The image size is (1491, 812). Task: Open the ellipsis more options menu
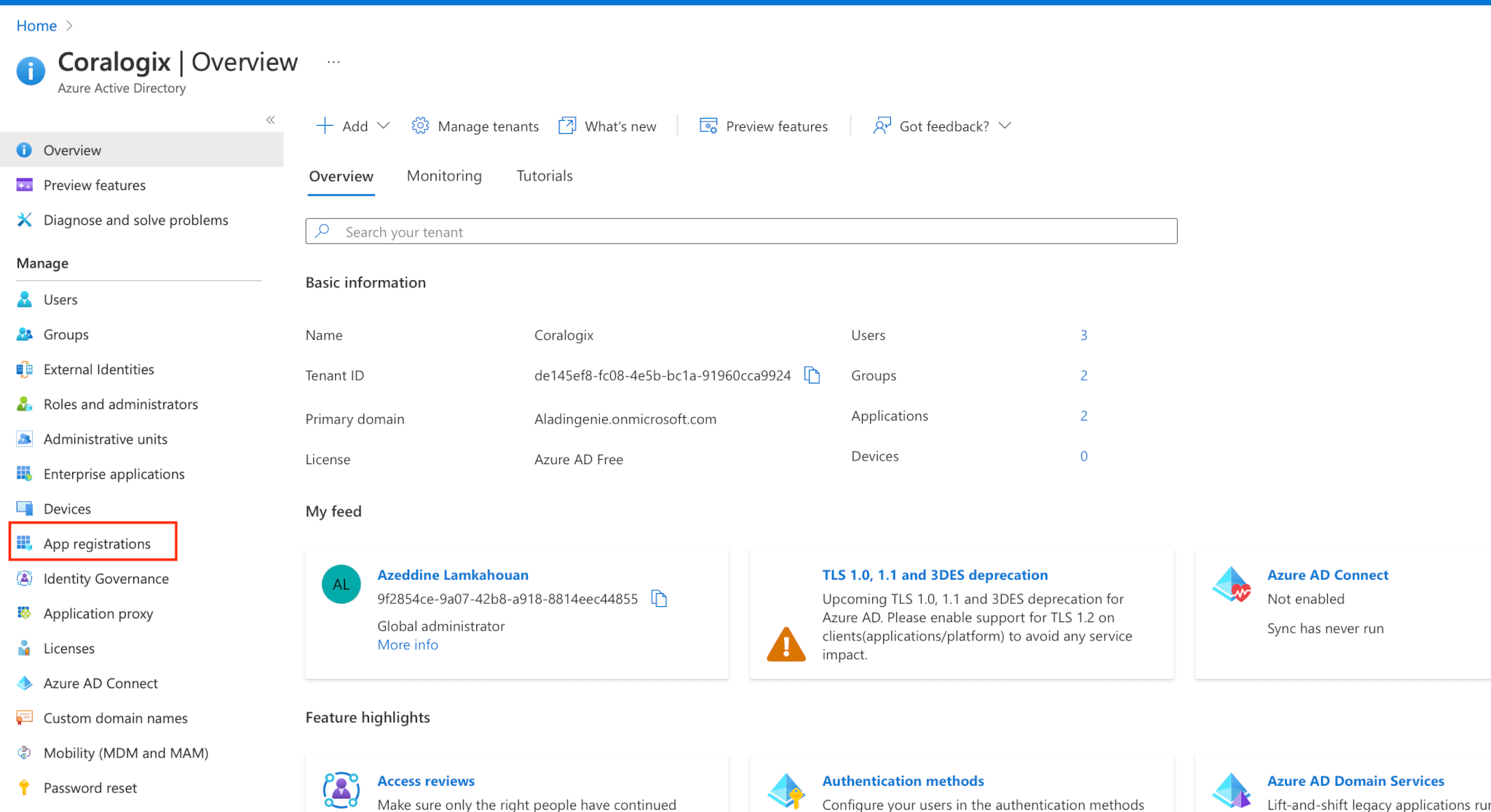tap(333, 63)
